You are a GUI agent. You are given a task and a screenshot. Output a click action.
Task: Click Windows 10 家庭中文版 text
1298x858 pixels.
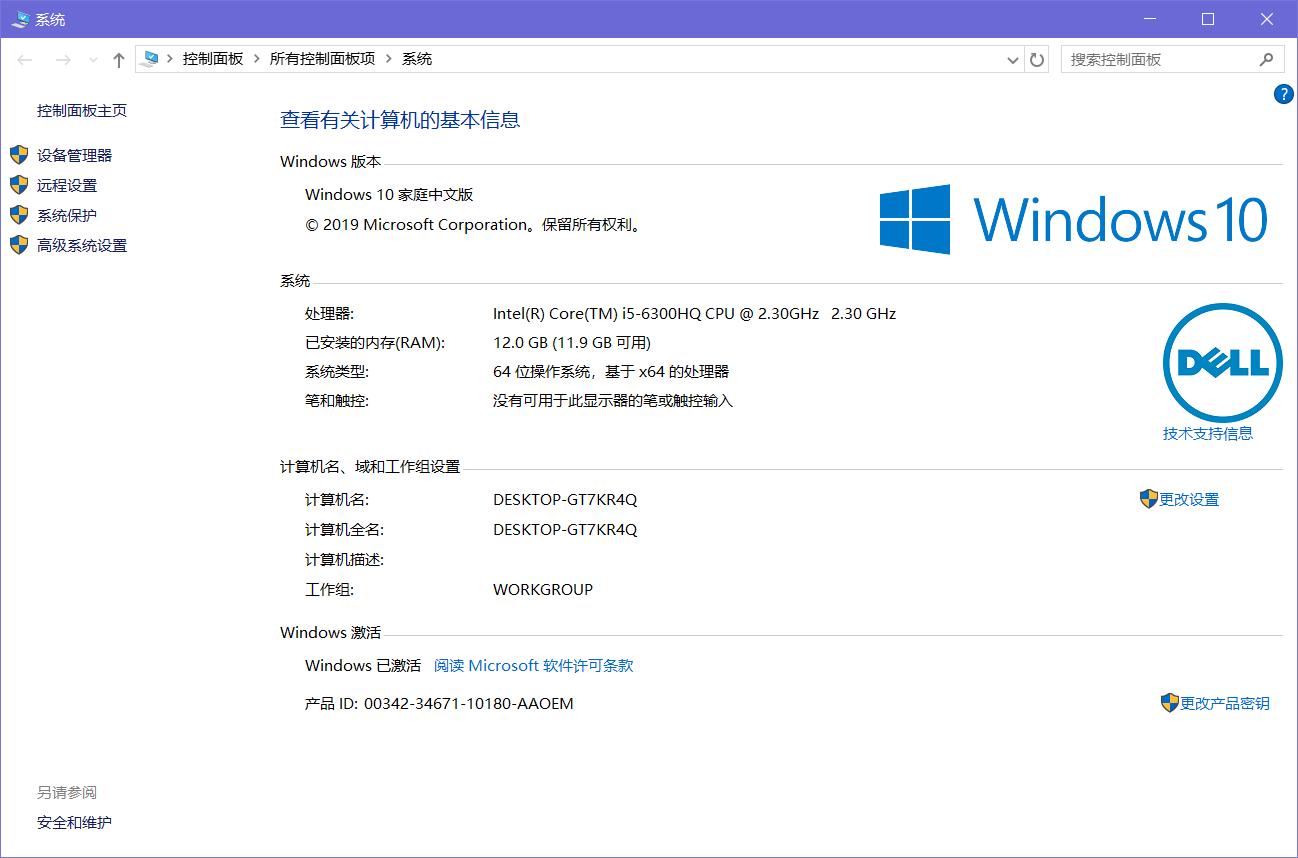point(389,195)
